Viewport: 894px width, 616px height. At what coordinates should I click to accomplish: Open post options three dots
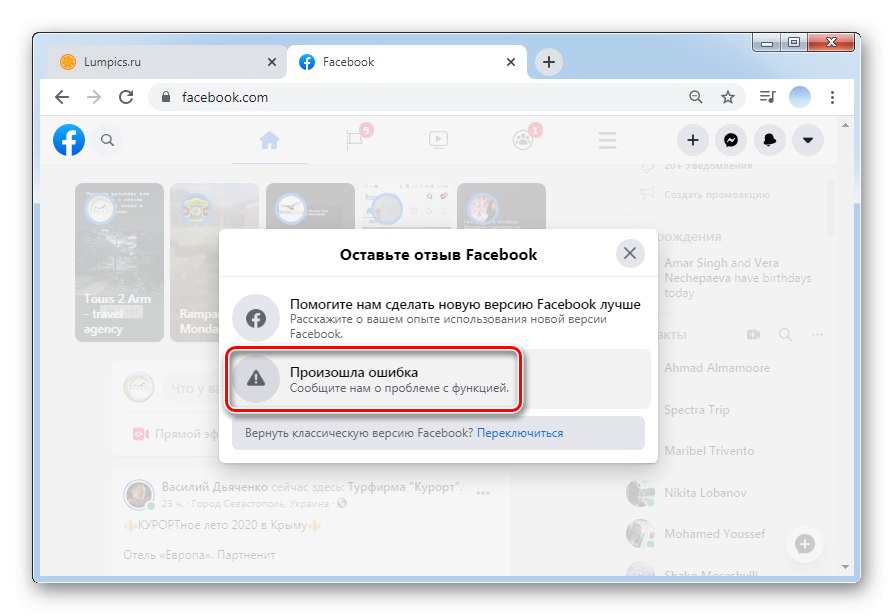[x=483, y=493]
